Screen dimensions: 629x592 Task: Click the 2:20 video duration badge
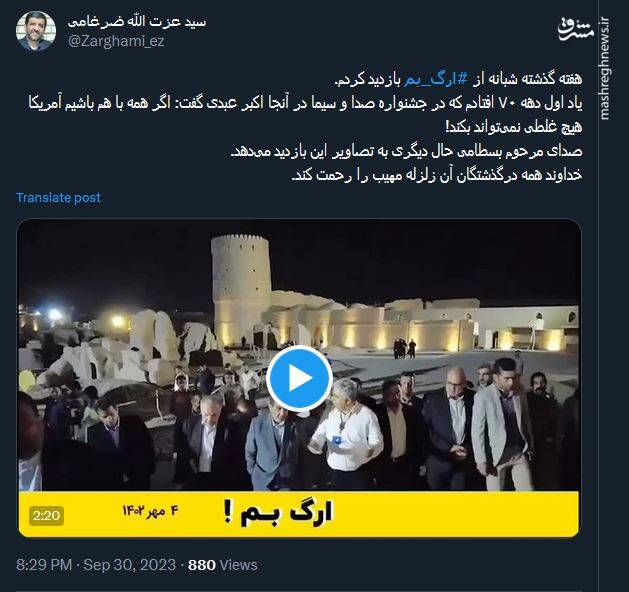point(46,515)
